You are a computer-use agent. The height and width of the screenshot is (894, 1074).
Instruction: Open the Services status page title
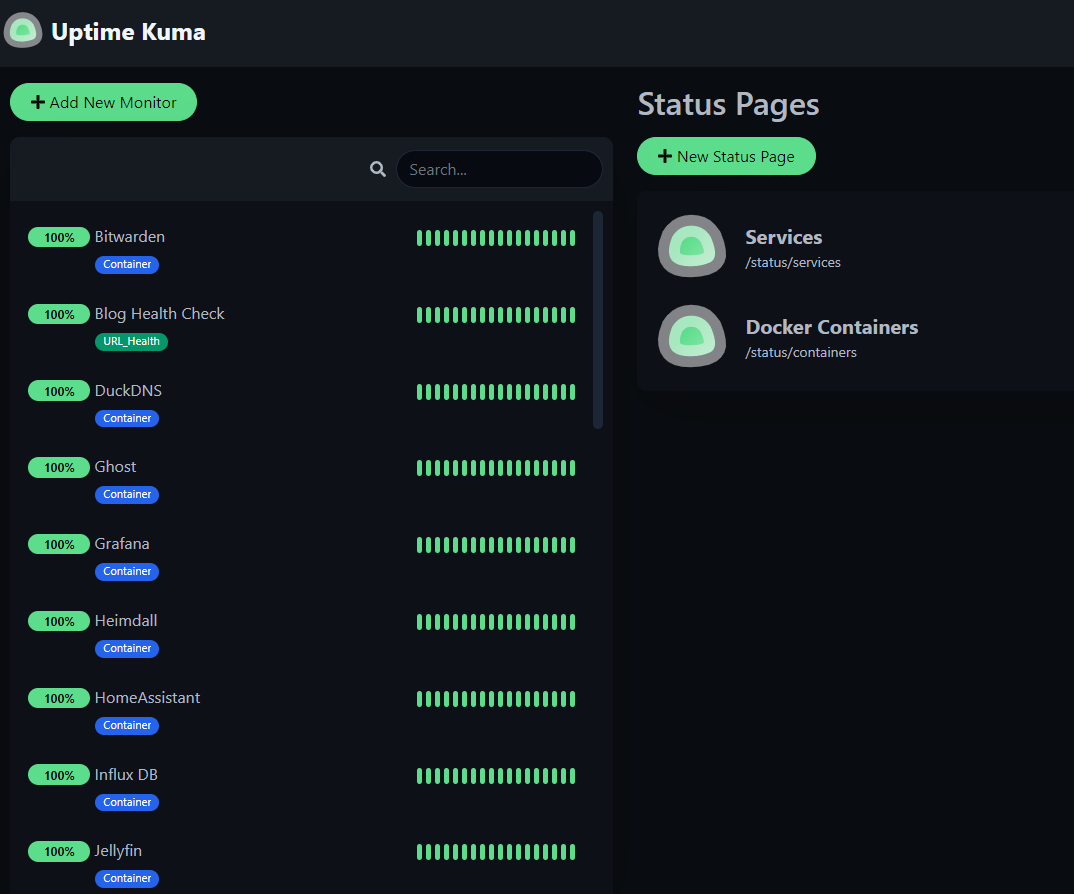[x=784, y=237]
